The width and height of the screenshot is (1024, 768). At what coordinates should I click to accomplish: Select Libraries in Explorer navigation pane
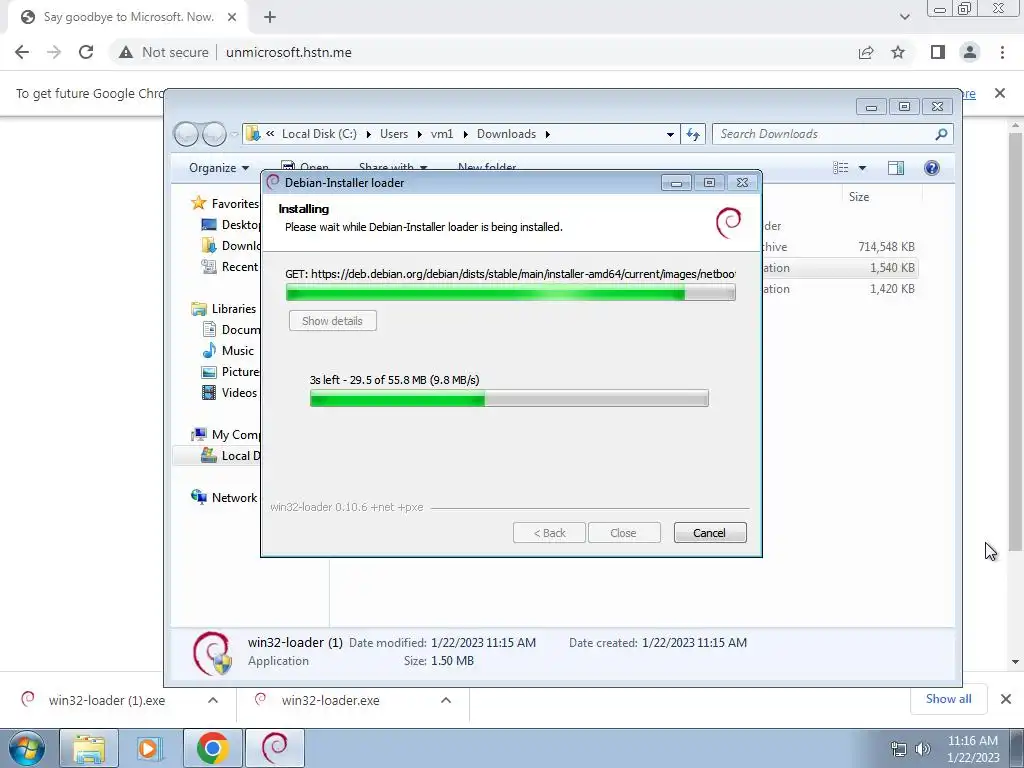[225, 309]
